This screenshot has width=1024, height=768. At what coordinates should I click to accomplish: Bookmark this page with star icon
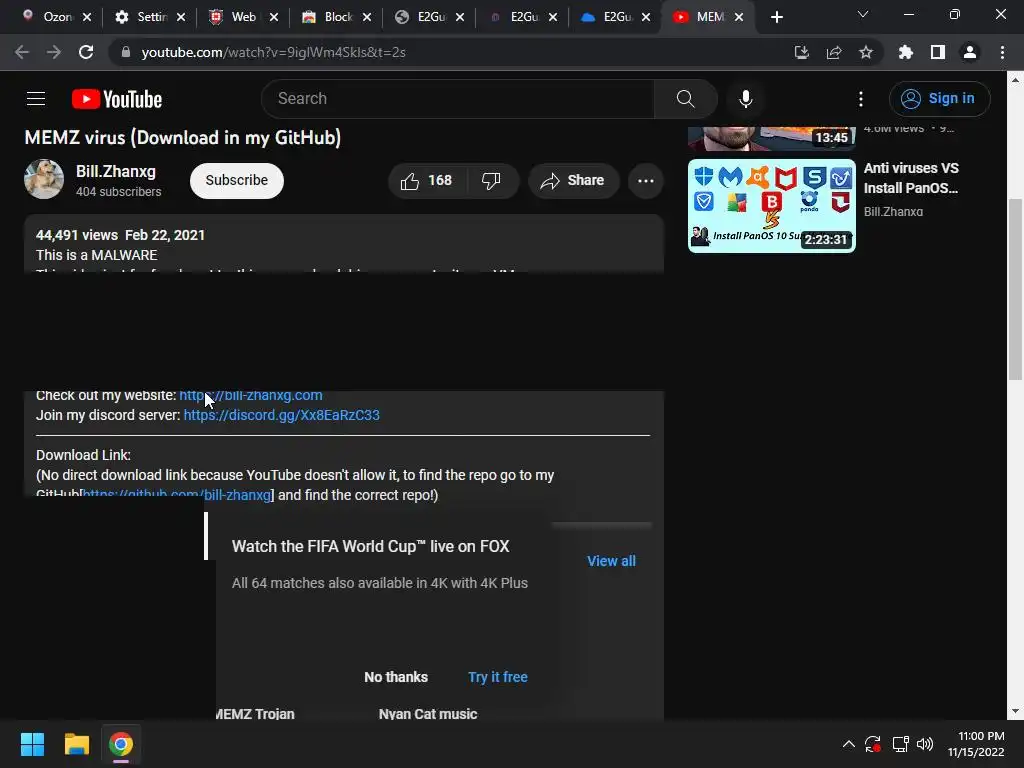[x=865, y=52]
